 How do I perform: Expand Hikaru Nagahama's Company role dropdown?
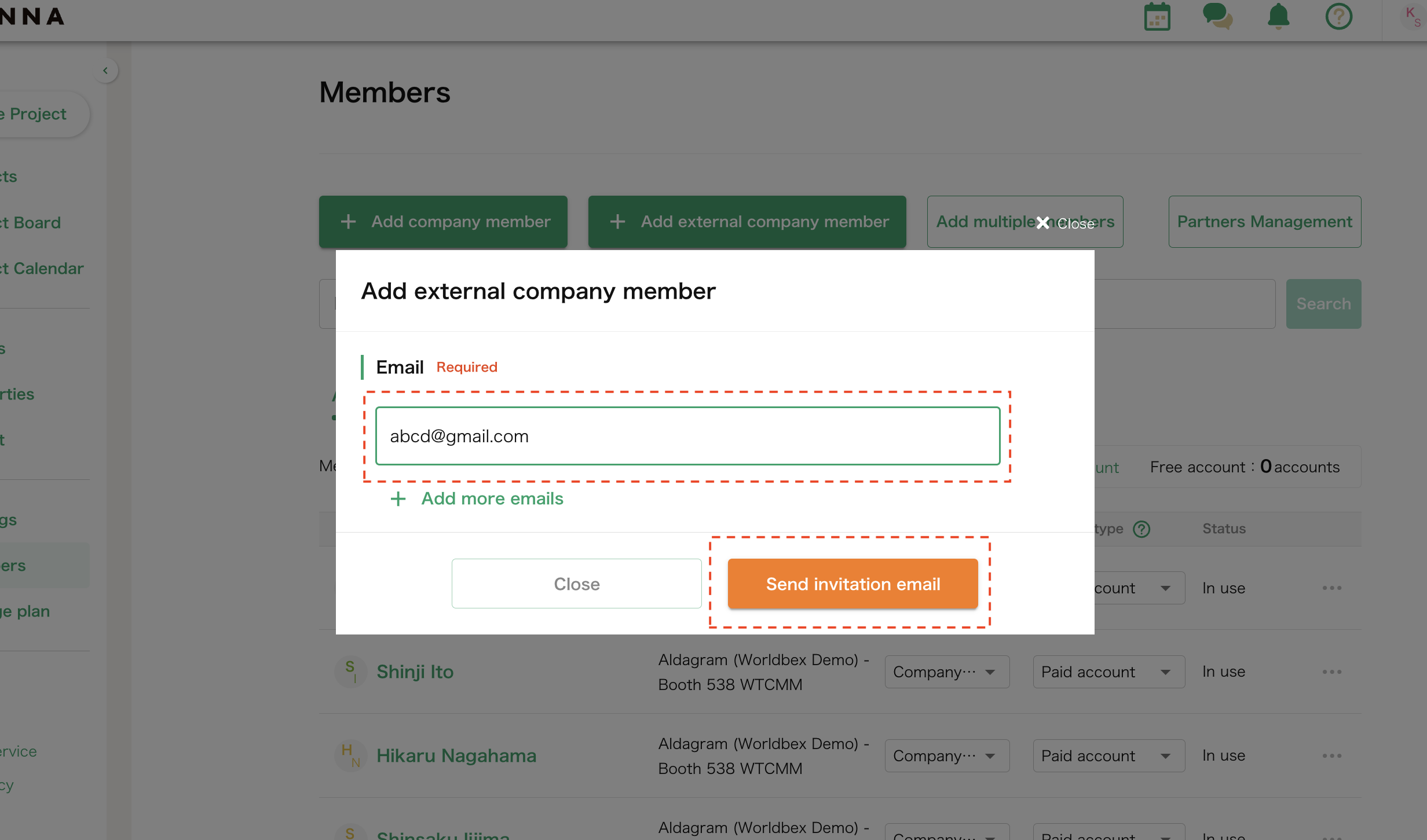click(x=946, y=756)
